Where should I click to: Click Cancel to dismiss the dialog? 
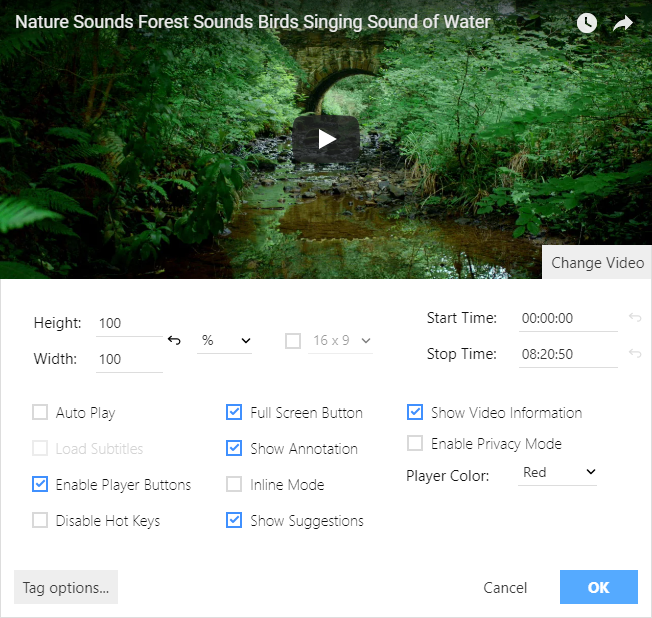click(505, 587)
